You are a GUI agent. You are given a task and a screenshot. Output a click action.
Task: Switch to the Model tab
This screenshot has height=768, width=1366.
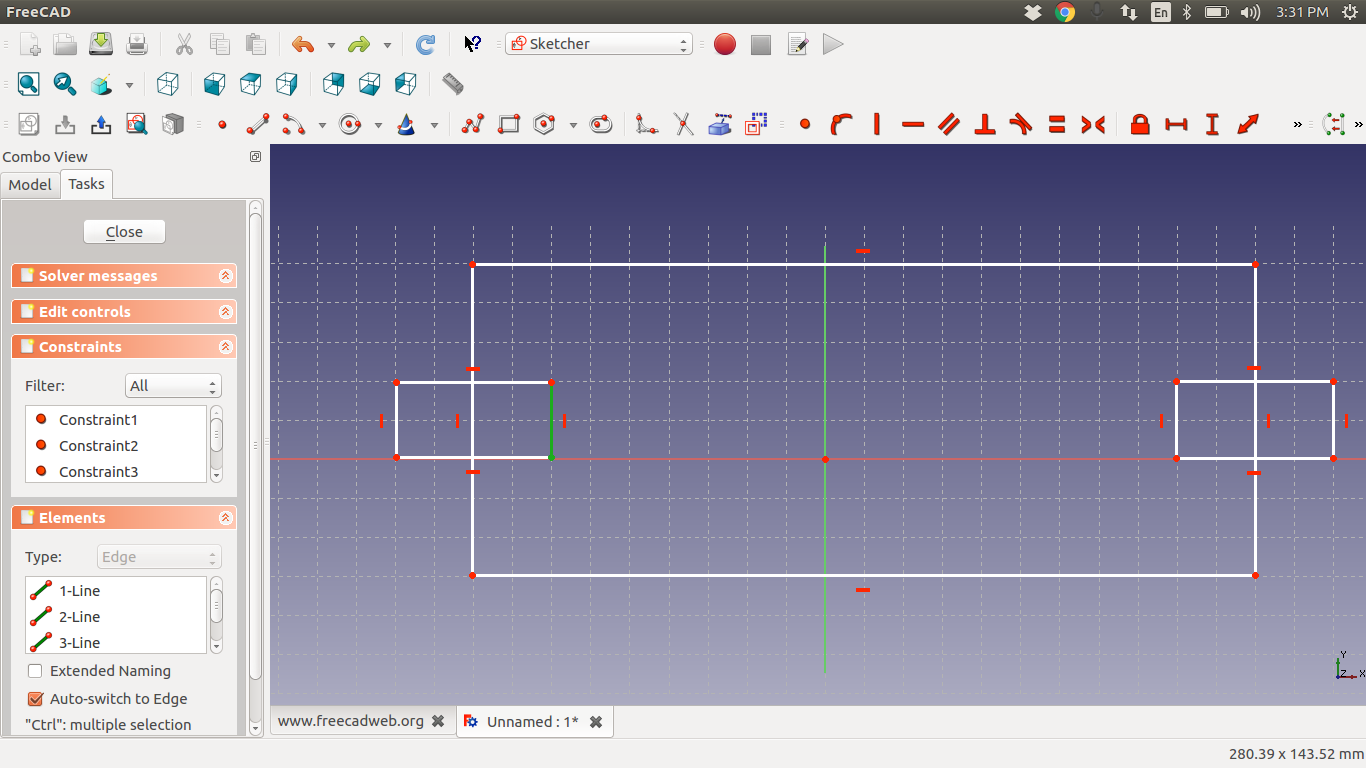click(x=30, y=184)
